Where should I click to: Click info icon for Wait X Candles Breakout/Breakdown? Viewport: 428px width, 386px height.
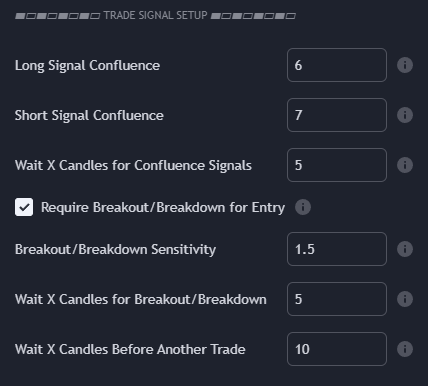point(405,299)
